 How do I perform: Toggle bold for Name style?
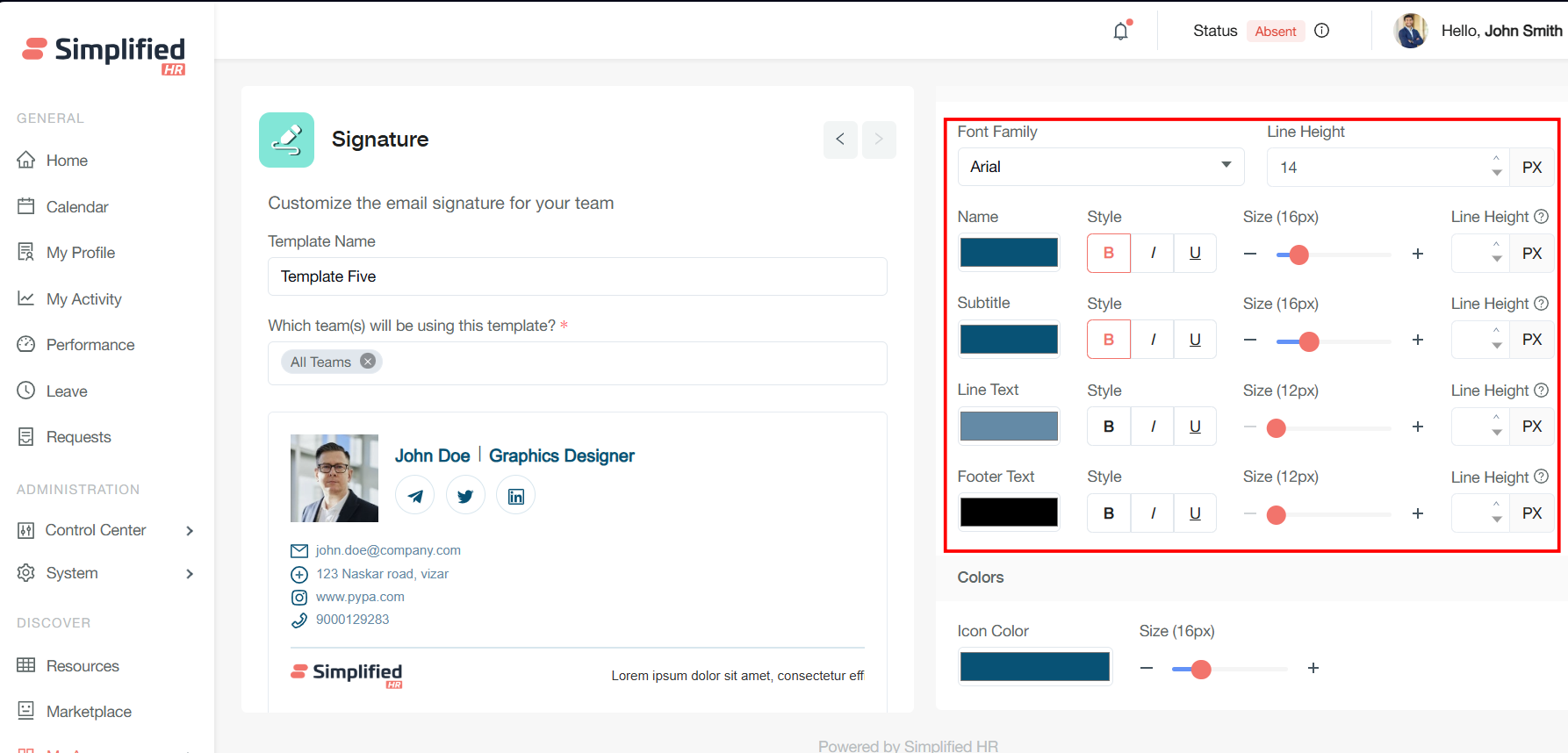point(1109,253)
